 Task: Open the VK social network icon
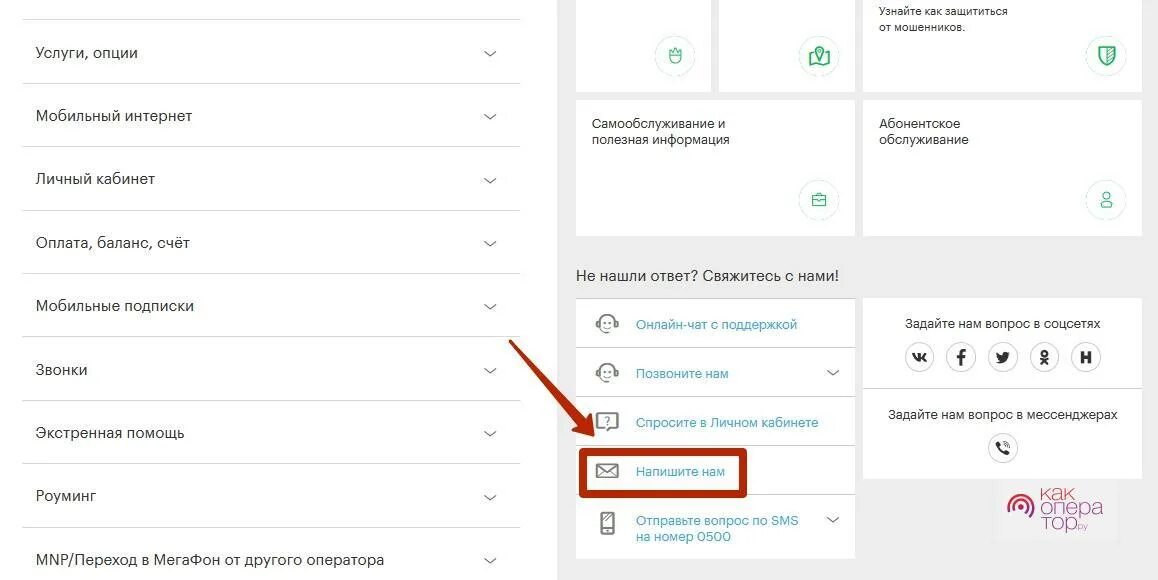(x=919, y=358)
